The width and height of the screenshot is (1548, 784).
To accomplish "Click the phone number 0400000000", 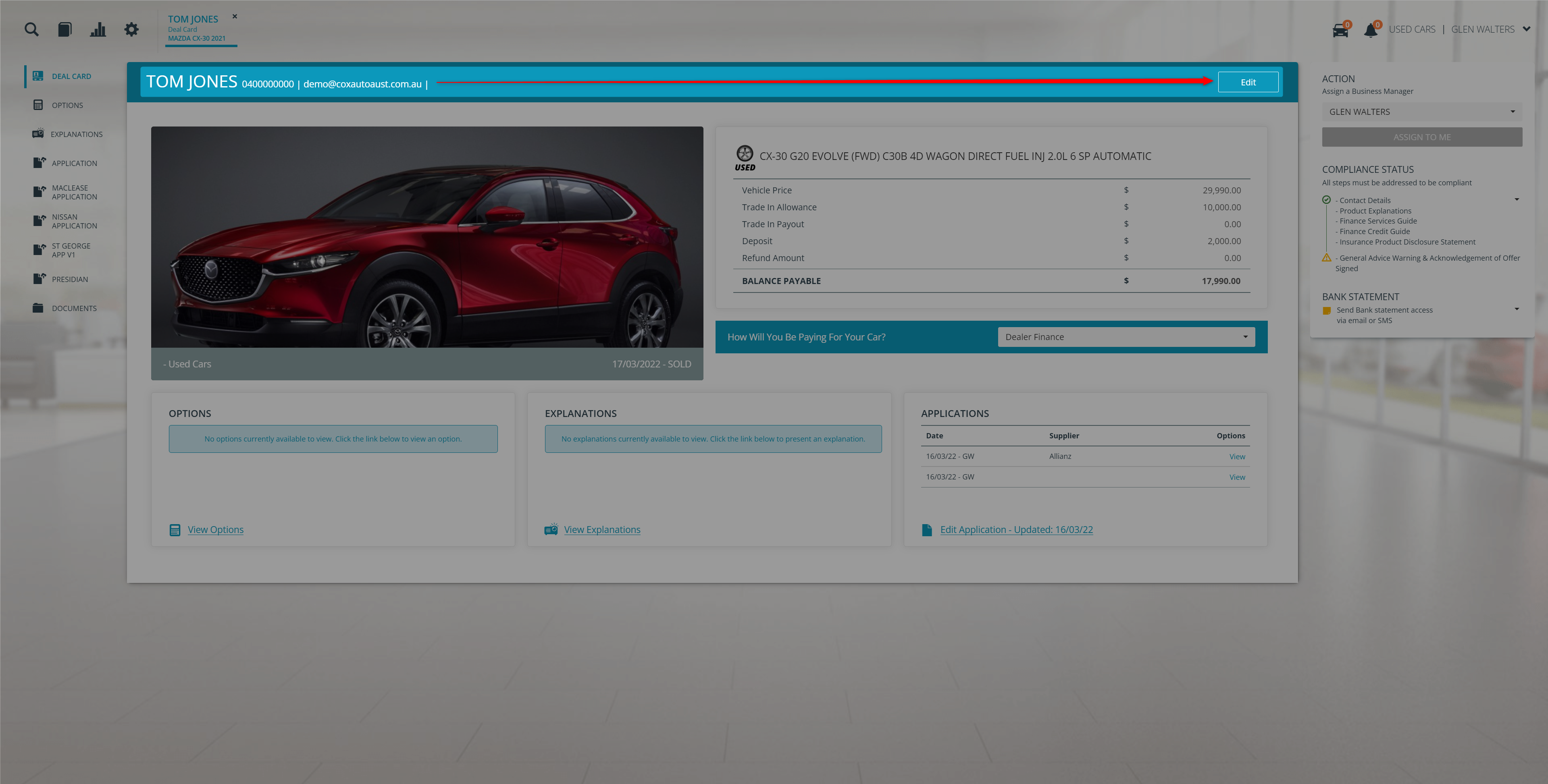I will pyautogui.click(x=267, y=84).
